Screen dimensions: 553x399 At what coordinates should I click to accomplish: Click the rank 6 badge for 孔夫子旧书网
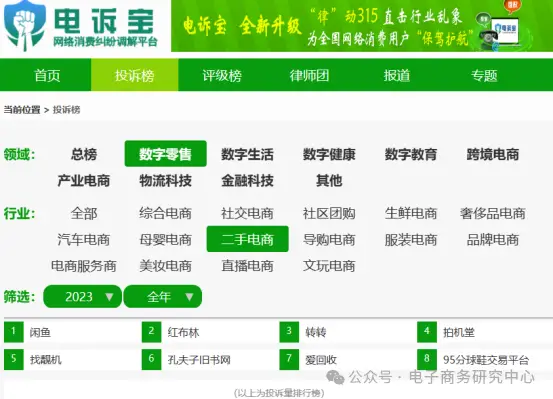point(152,359)
